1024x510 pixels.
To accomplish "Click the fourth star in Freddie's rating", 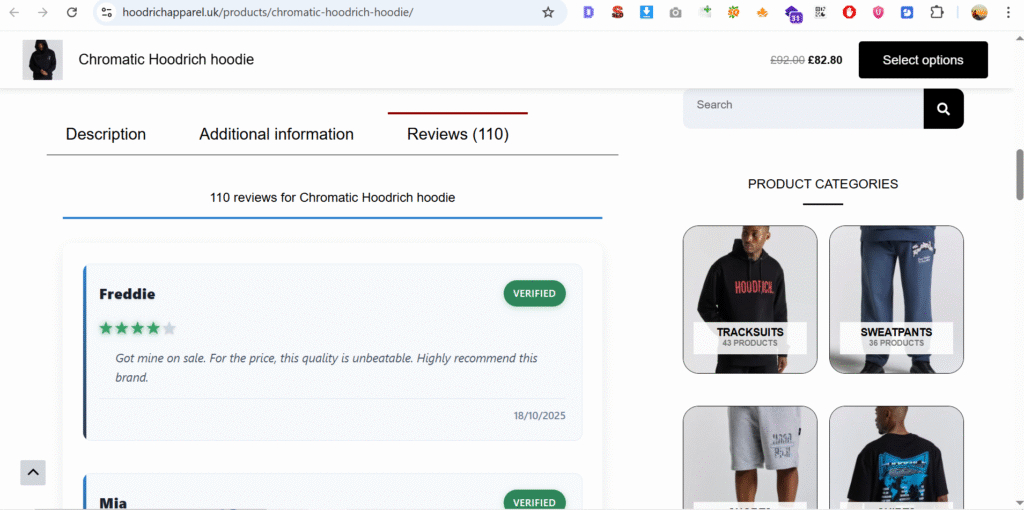I will [153, 328].
